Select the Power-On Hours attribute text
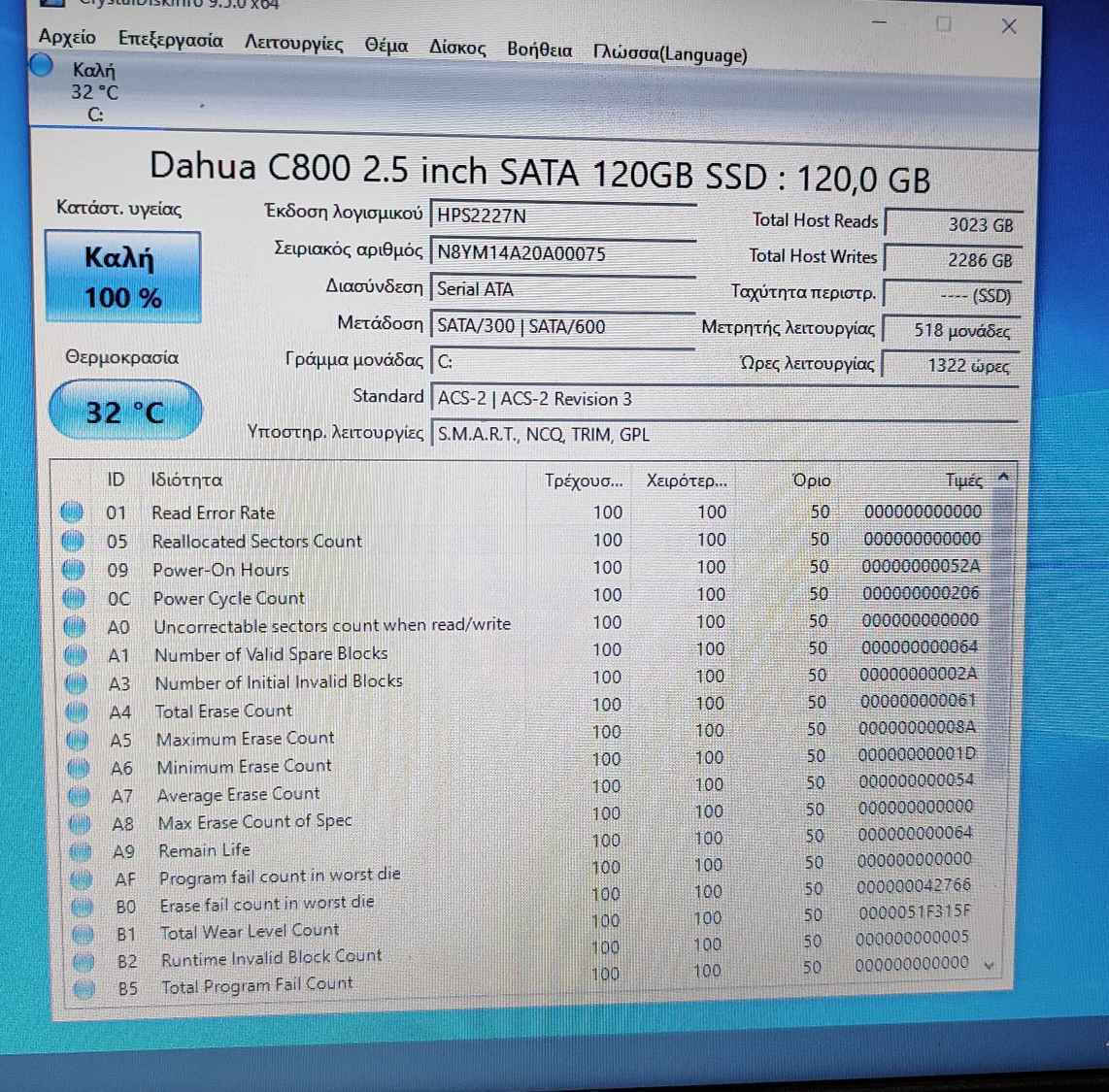This screenshot has width=1109, height=1092. click(221, 570)
